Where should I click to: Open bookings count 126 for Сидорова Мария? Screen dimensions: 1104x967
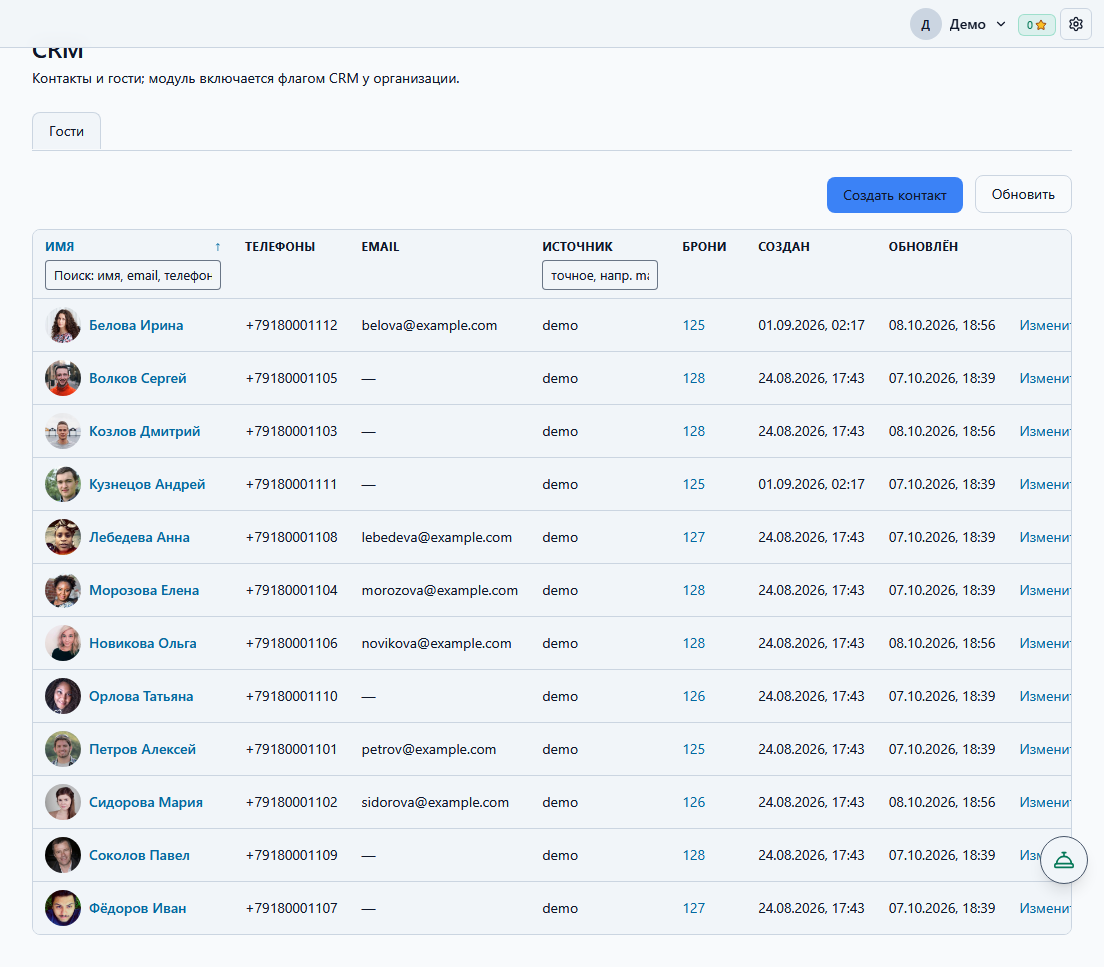(694, 802)
